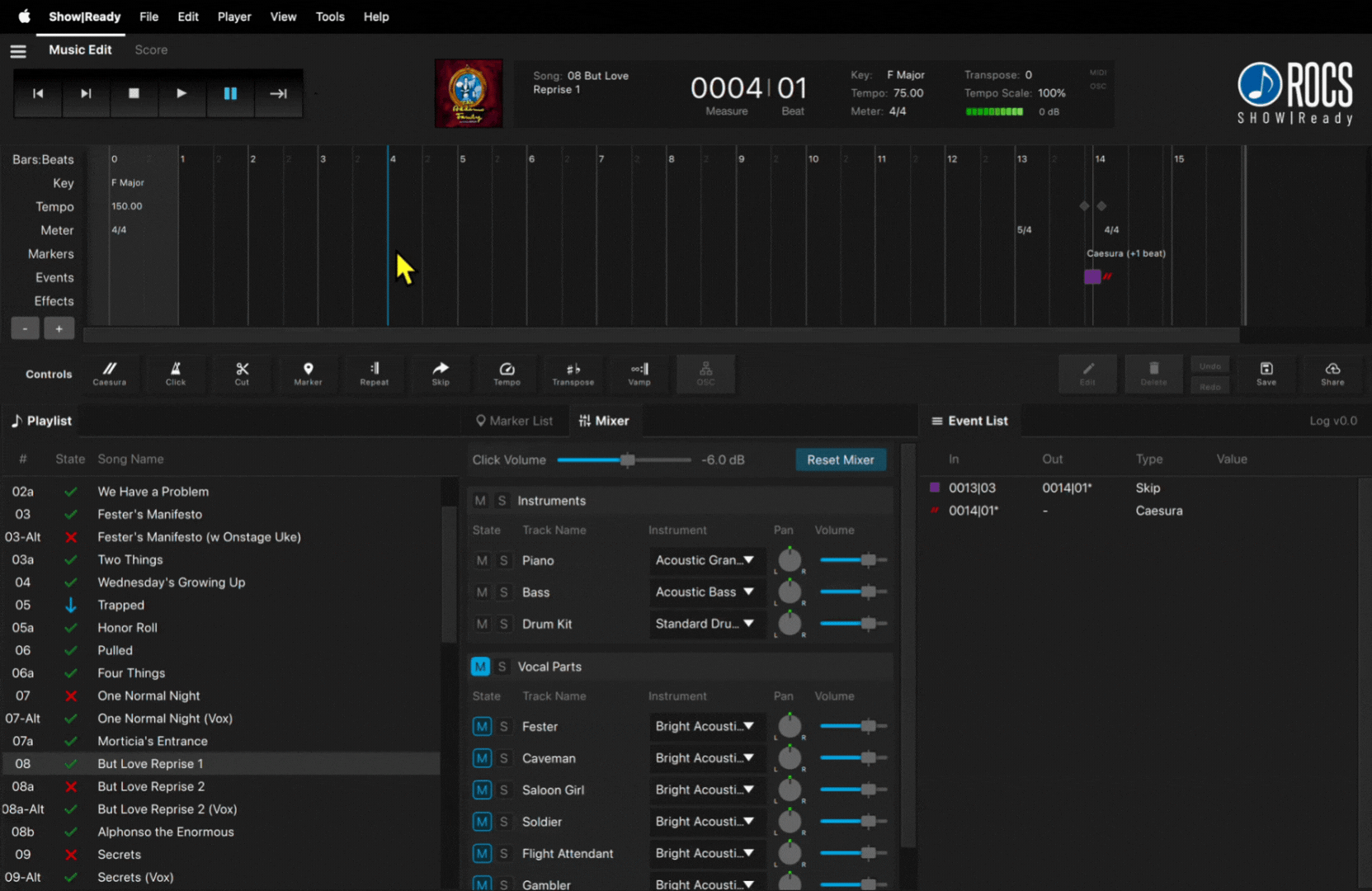
Task: Open the Piano instrument dropdown
Action: pos(705,561)
